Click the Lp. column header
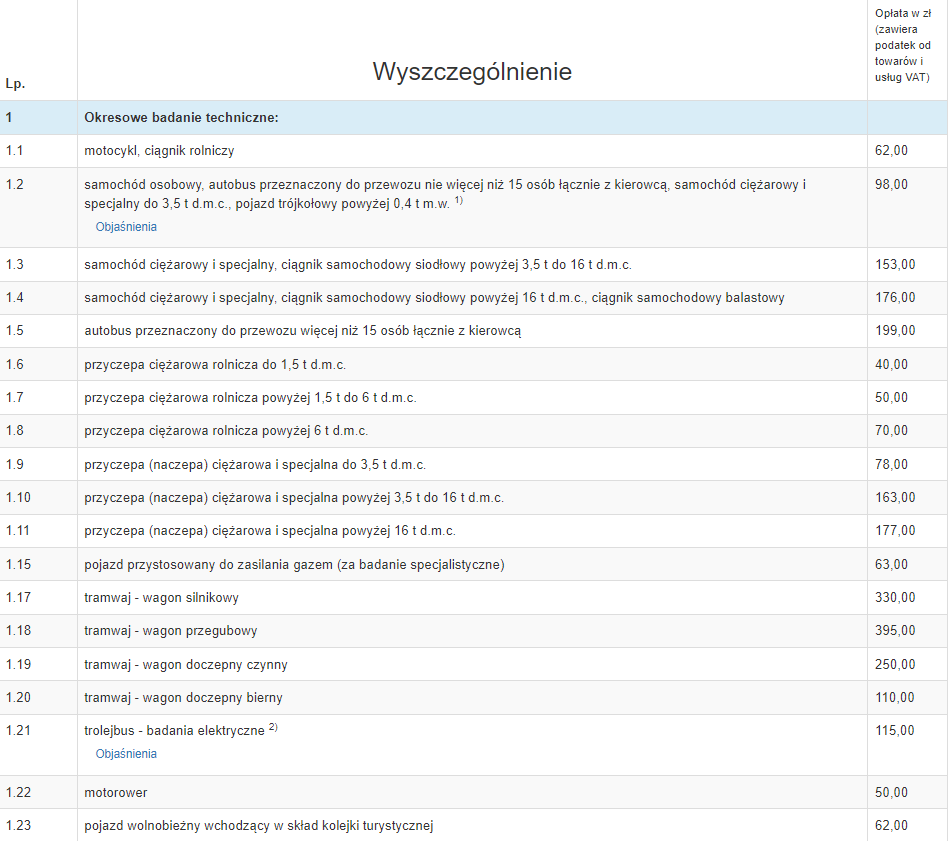This screenshot has height=841, width=948. coord(16,84)
